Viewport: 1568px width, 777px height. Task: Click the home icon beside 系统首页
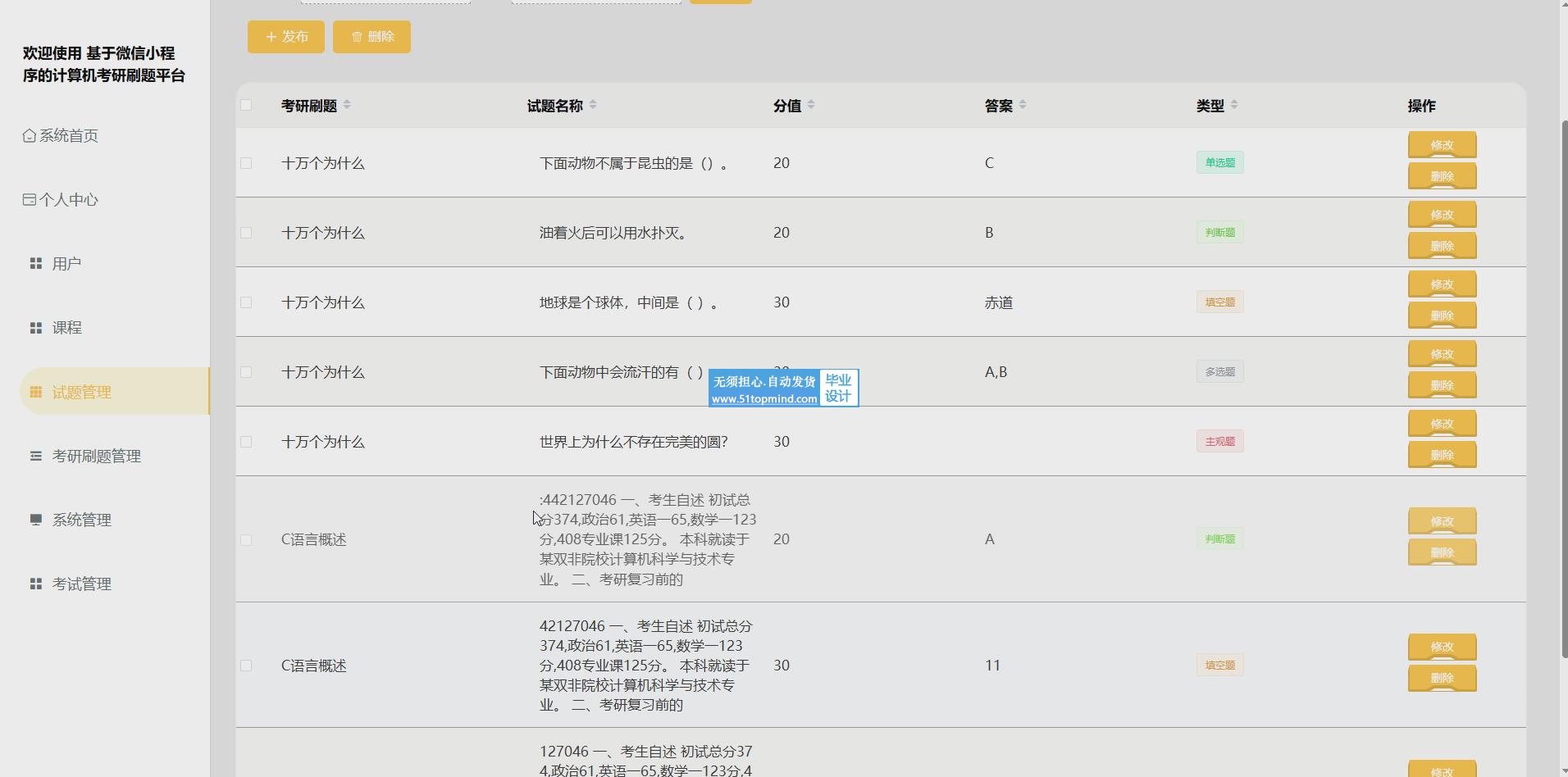tap(30, 136)
